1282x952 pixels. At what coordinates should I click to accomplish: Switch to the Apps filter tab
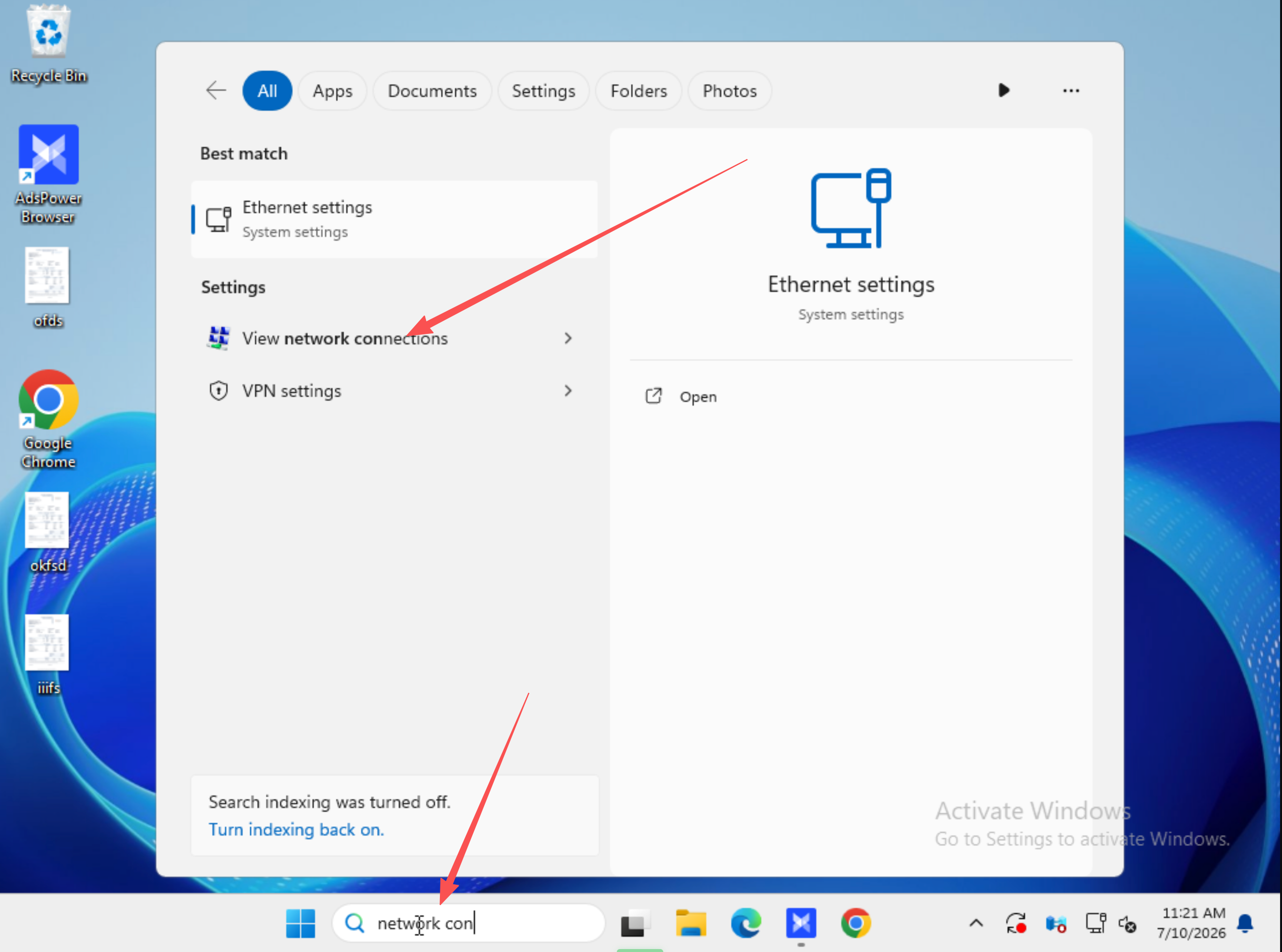coord(333,90)
